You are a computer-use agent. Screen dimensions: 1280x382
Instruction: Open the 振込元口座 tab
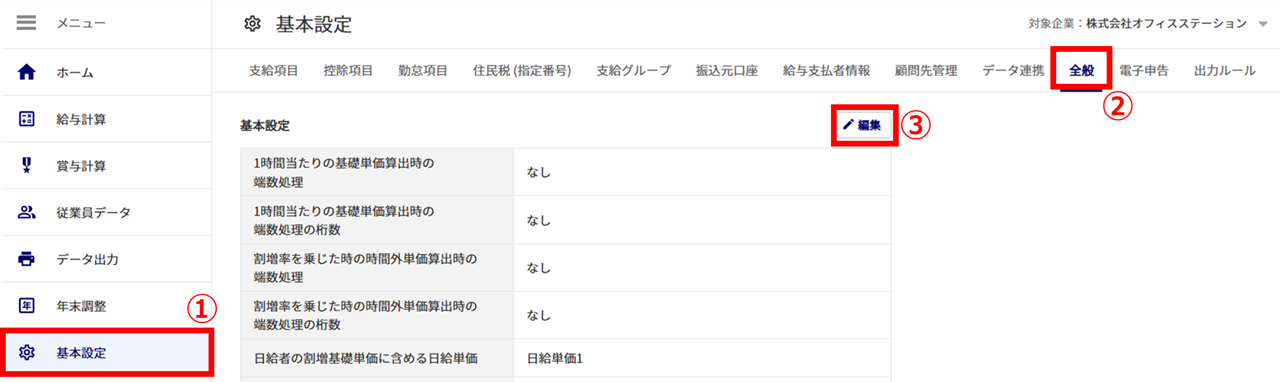pyautogui.click(x=727, y=70)
